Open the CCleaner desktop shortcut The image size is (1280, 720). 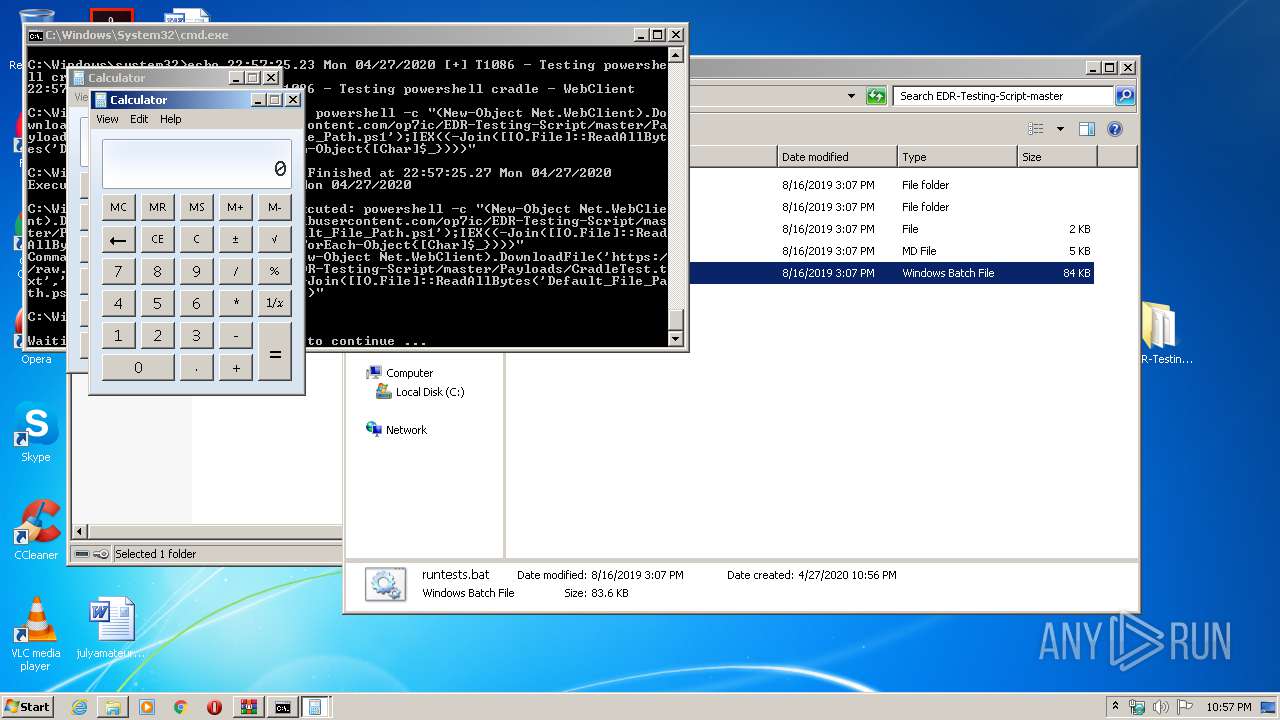36,531
